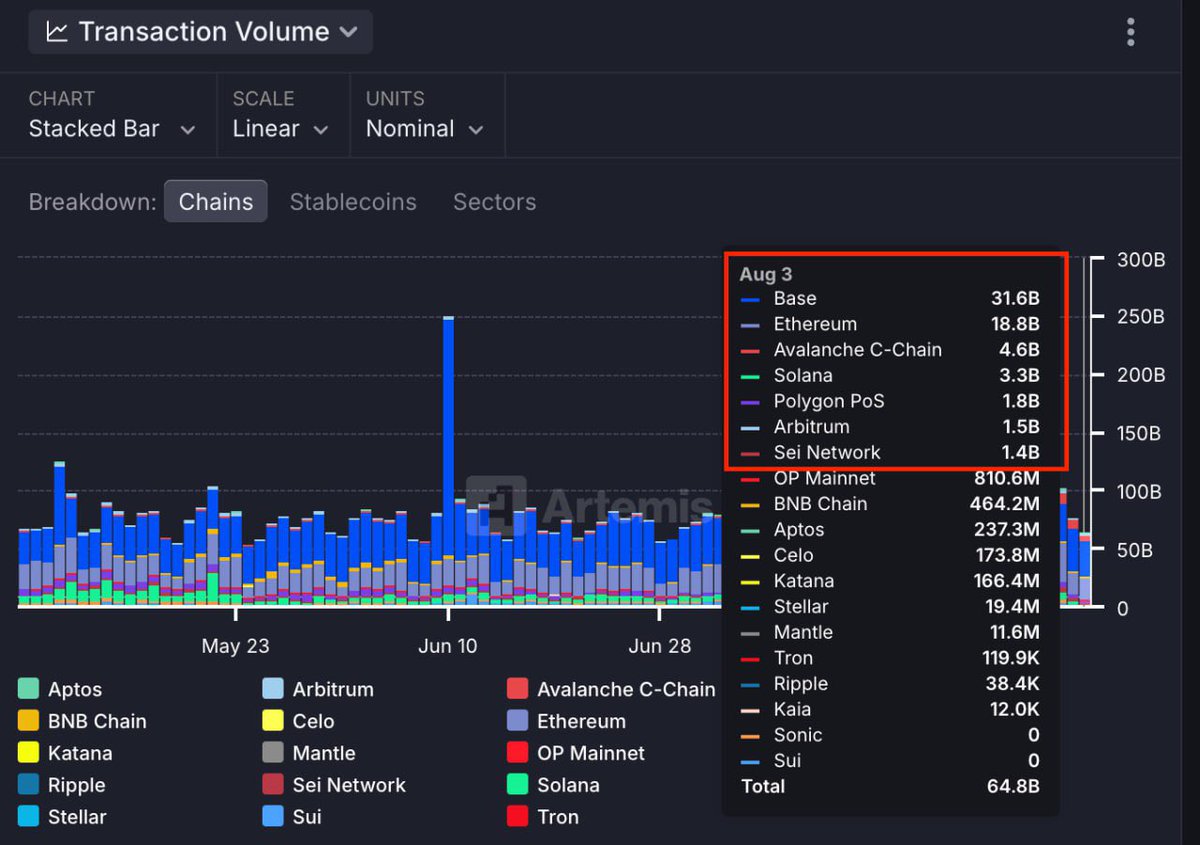Click the BNB Chain 464.2M tooltip row
This screenshot has width=1200, height=845.
pyautogui.click(x=890, y=504)
